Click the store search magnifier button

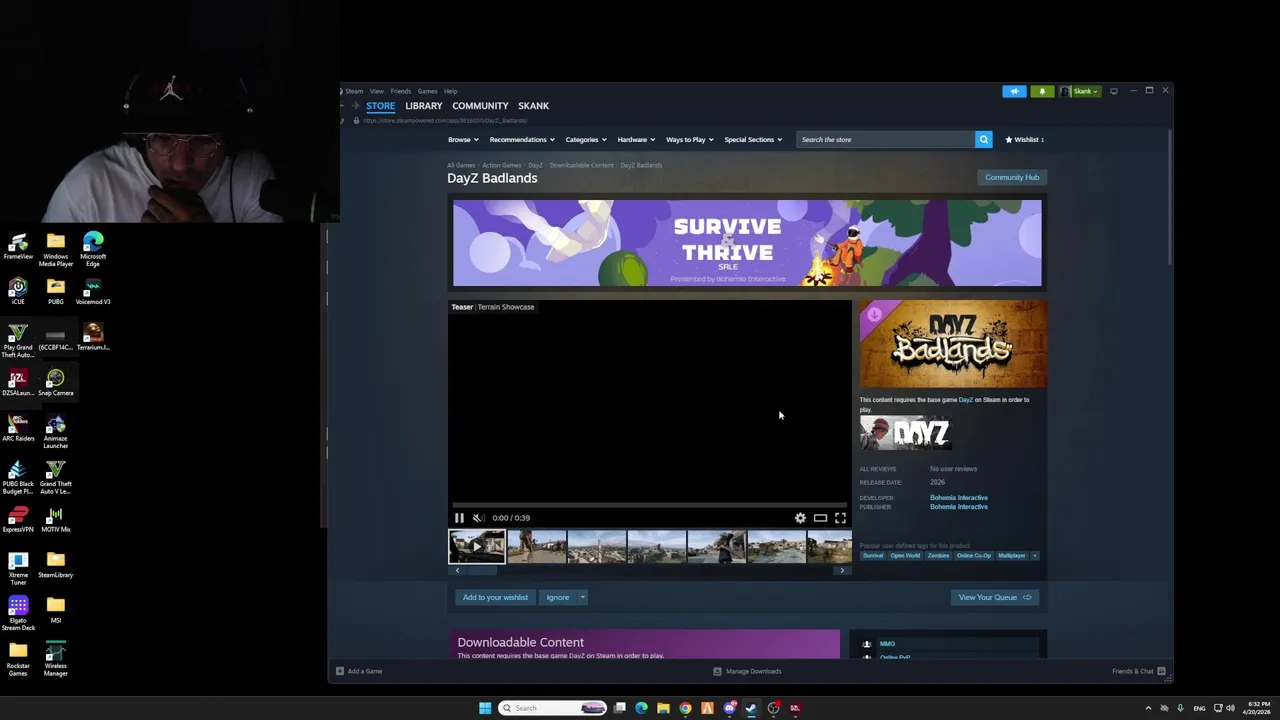click(983, 140)
